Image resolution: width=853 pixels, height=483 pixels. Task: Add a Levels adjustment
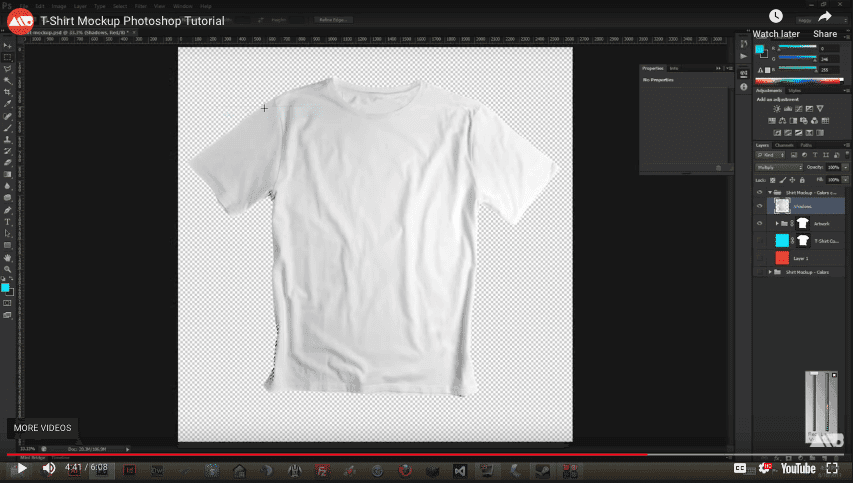coord(788,109)
